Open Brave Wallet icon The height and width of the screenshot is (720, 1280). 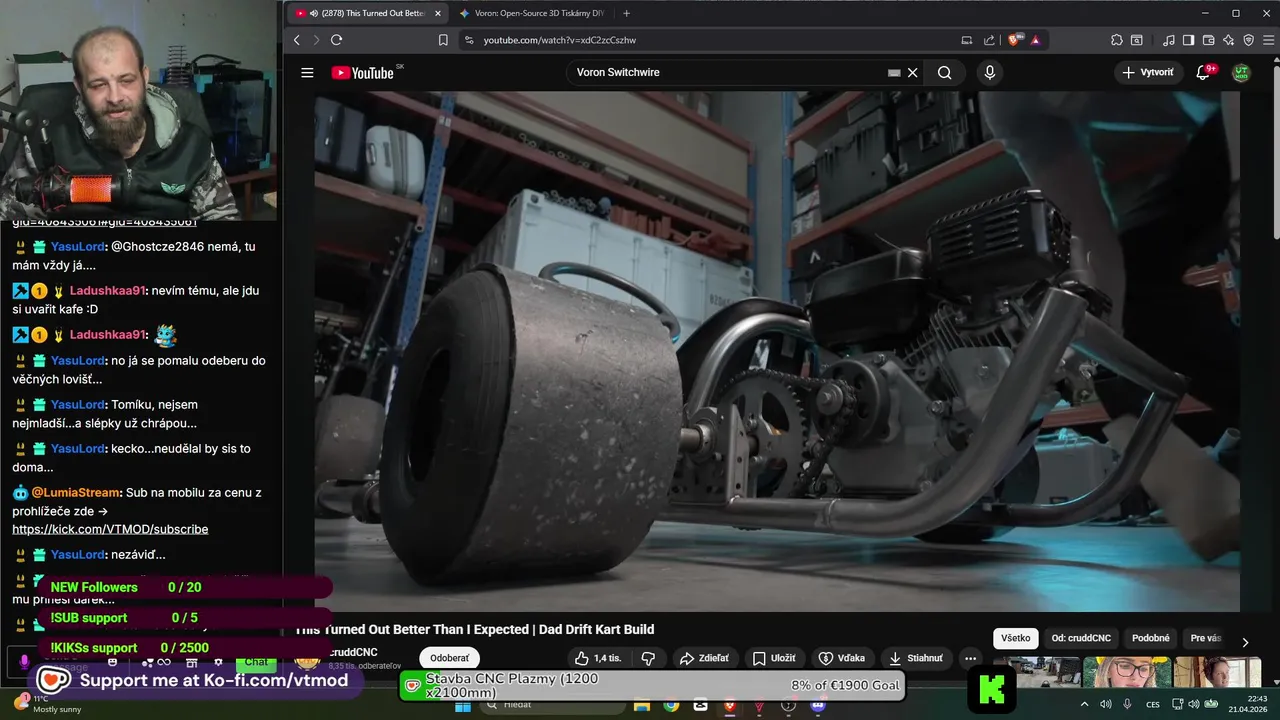pyautogui.click(x=1209, y=40)
